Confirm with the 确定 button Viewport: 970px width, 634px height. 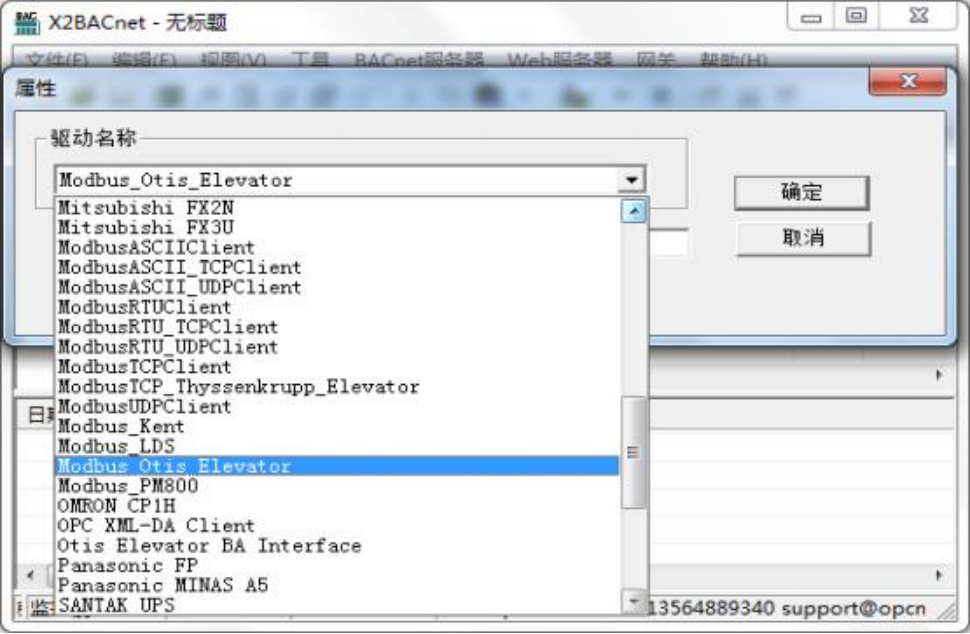802,192
